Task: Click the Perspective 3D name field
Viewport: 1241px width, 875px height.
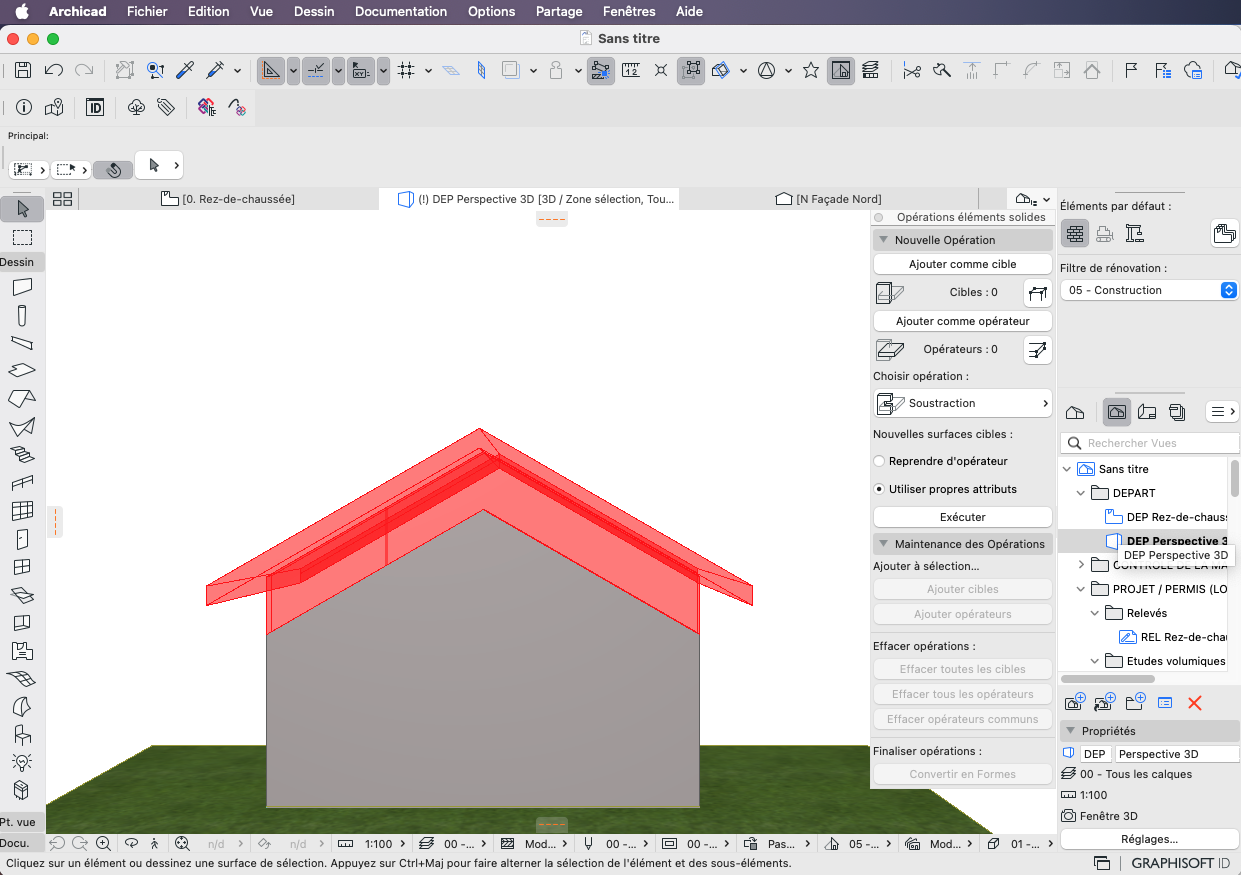Action: coord(1177,754)
